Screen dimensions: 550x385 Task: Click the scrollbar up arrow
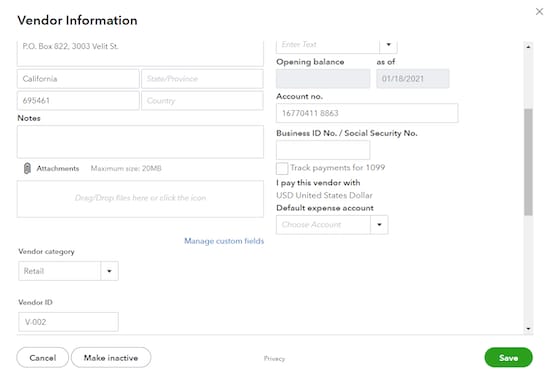click(x=528, y=47)
